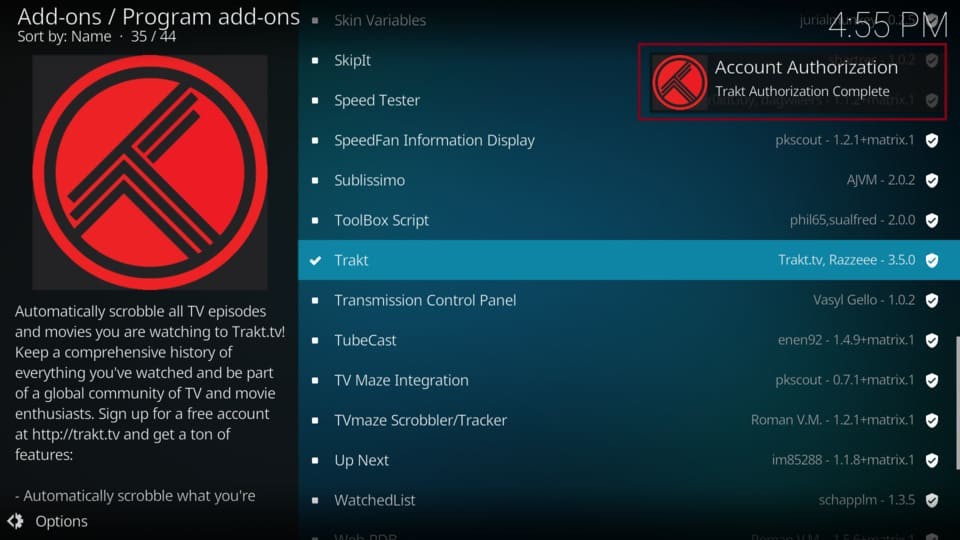Open the Options gear icon
Image resolution: width=960 pixels, height=540 pixels.
coord(15,521)
